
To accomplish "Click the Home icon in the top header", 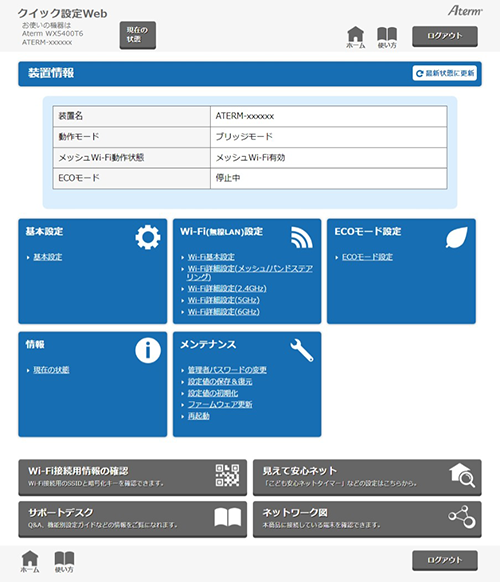I will 356,37.
